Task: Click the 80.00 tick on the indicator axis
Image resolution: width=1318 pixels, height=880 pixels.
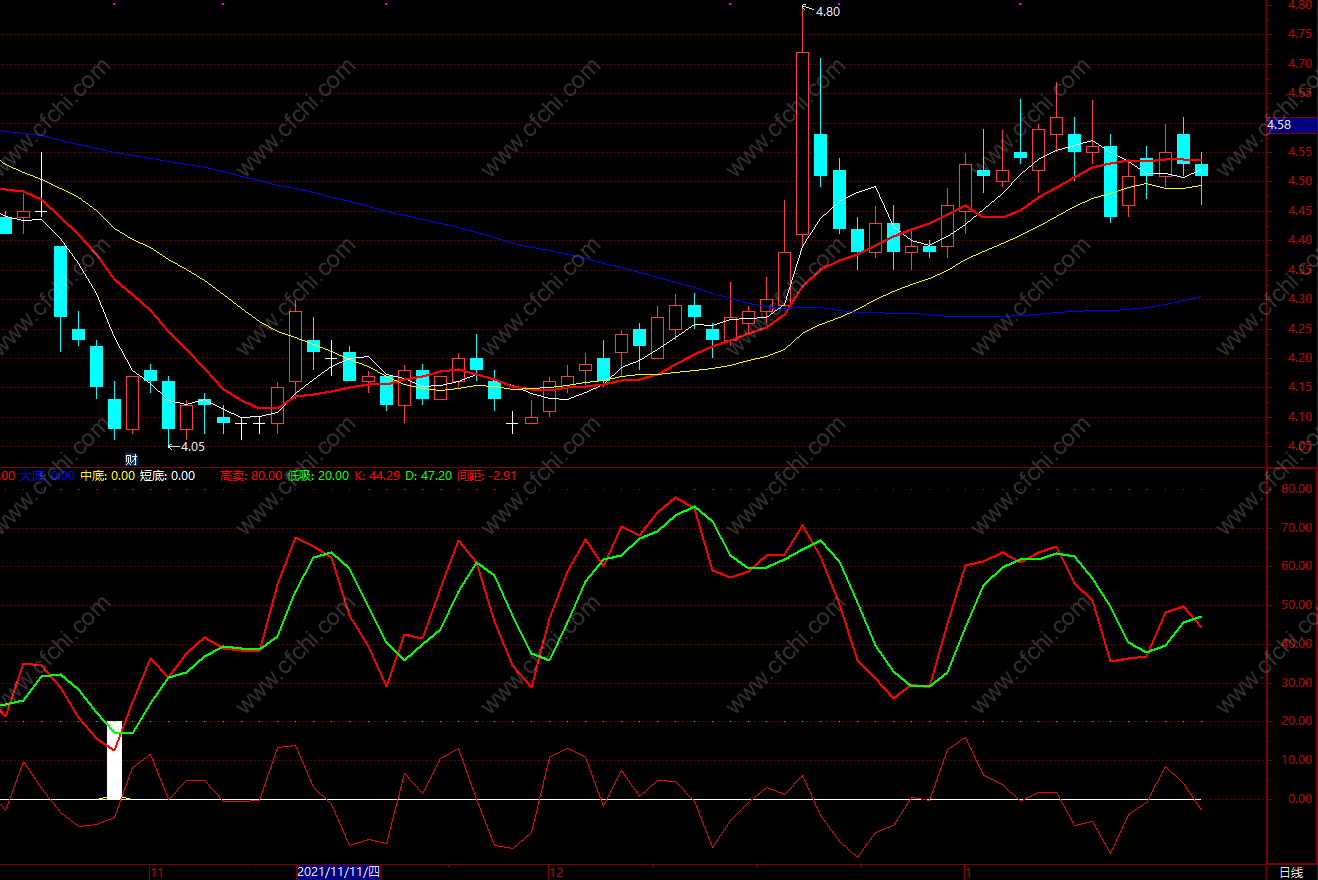Action: pyautogui.click(x=1296, y=489)
